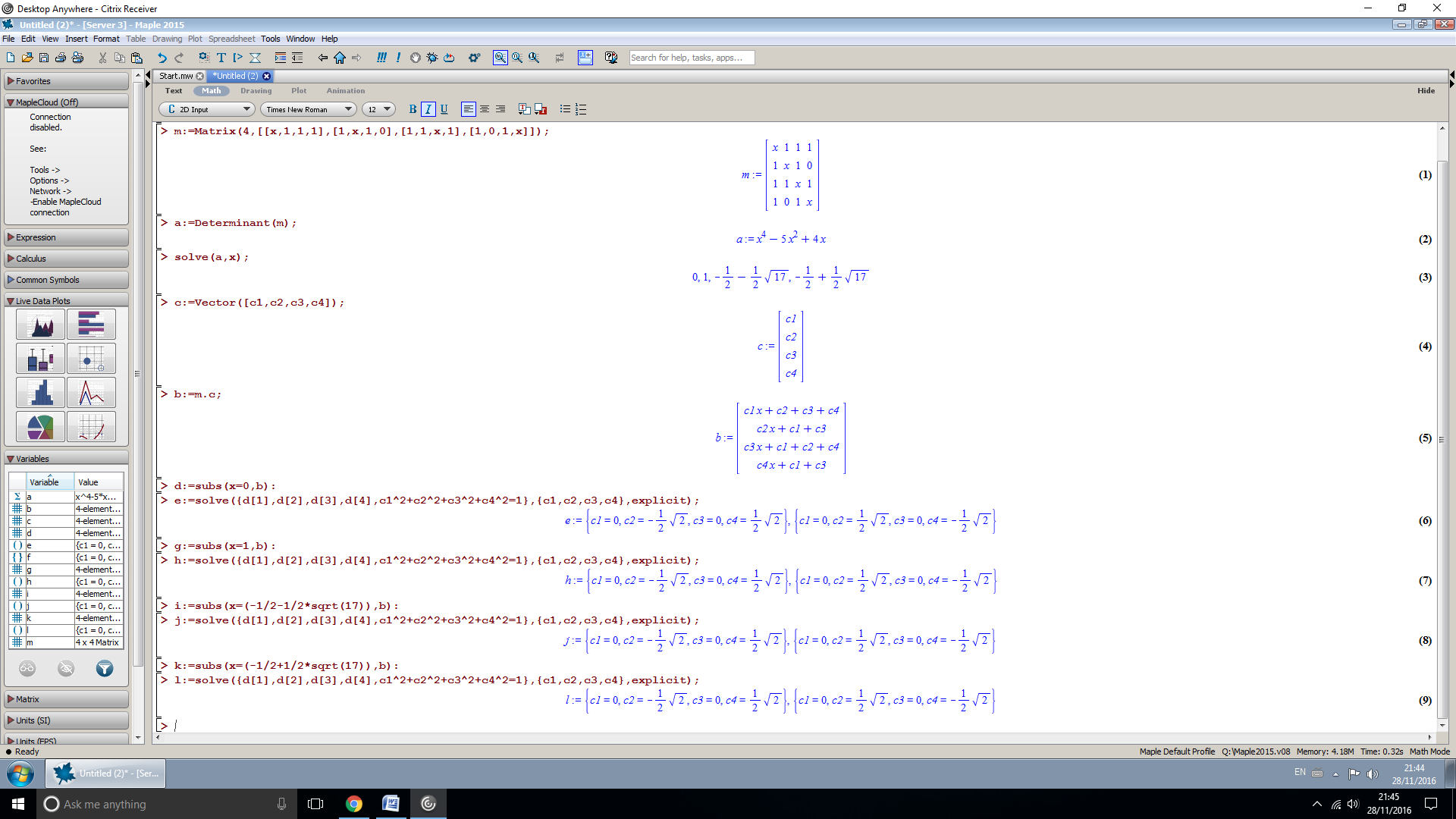This screenshot has width=1456, height=819.
Task: Click the Paste clipboard icon
Action: 136,58
